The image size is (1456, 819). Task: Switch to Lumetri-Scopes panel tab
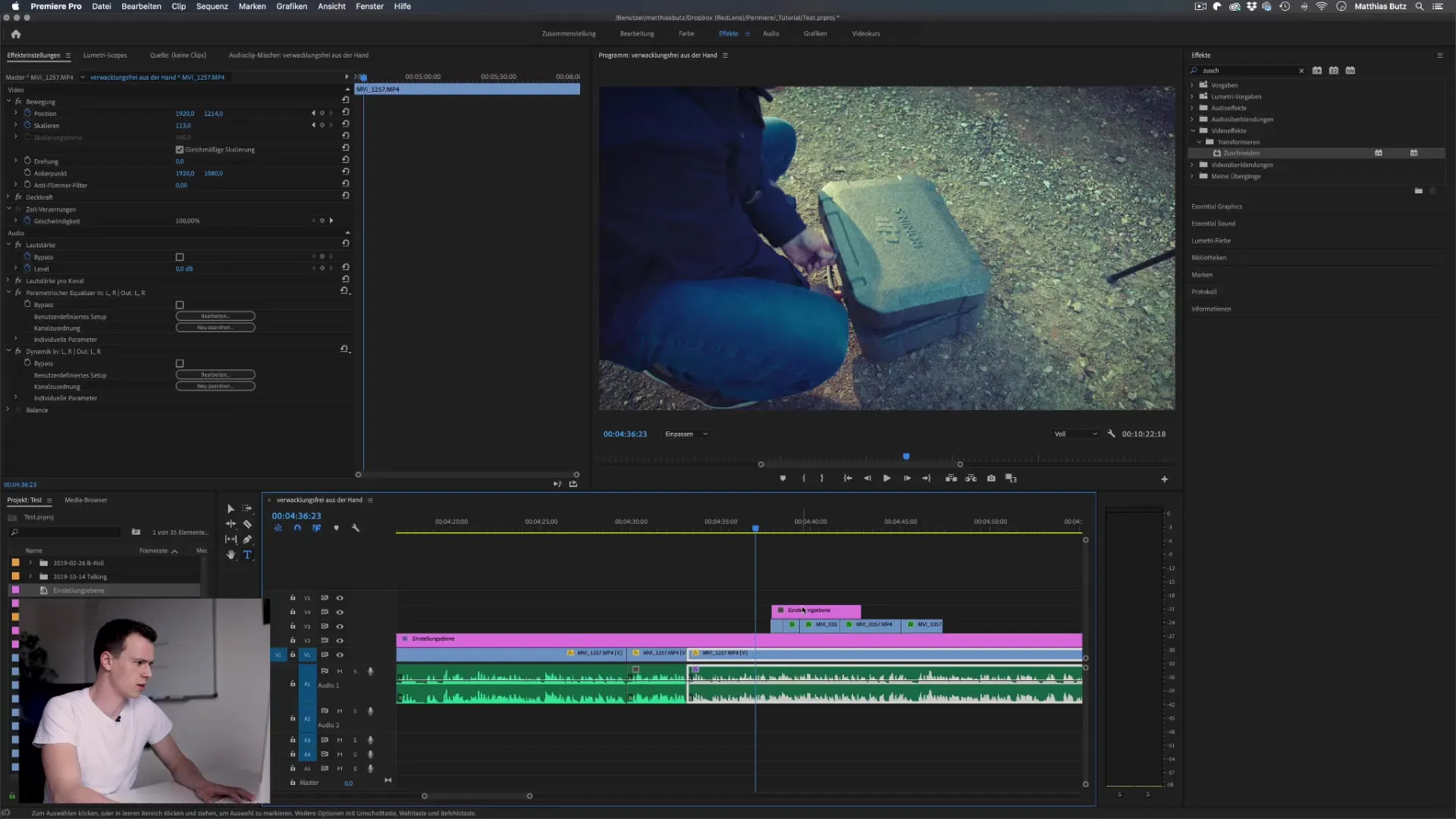(105, 55)
